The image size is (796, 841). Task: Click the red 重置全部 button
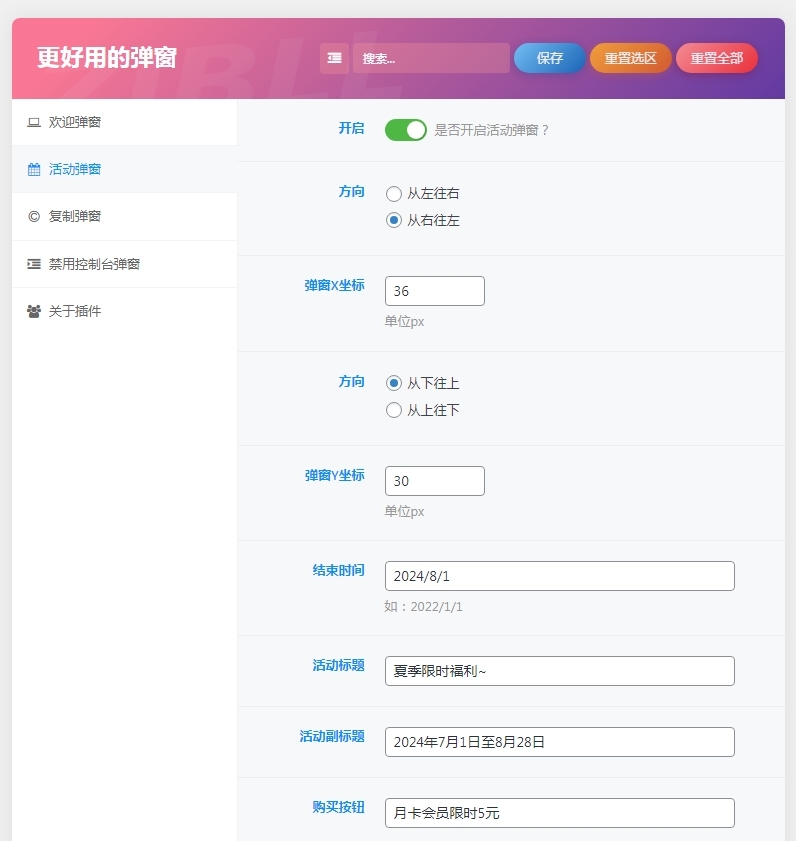[717, 58]
